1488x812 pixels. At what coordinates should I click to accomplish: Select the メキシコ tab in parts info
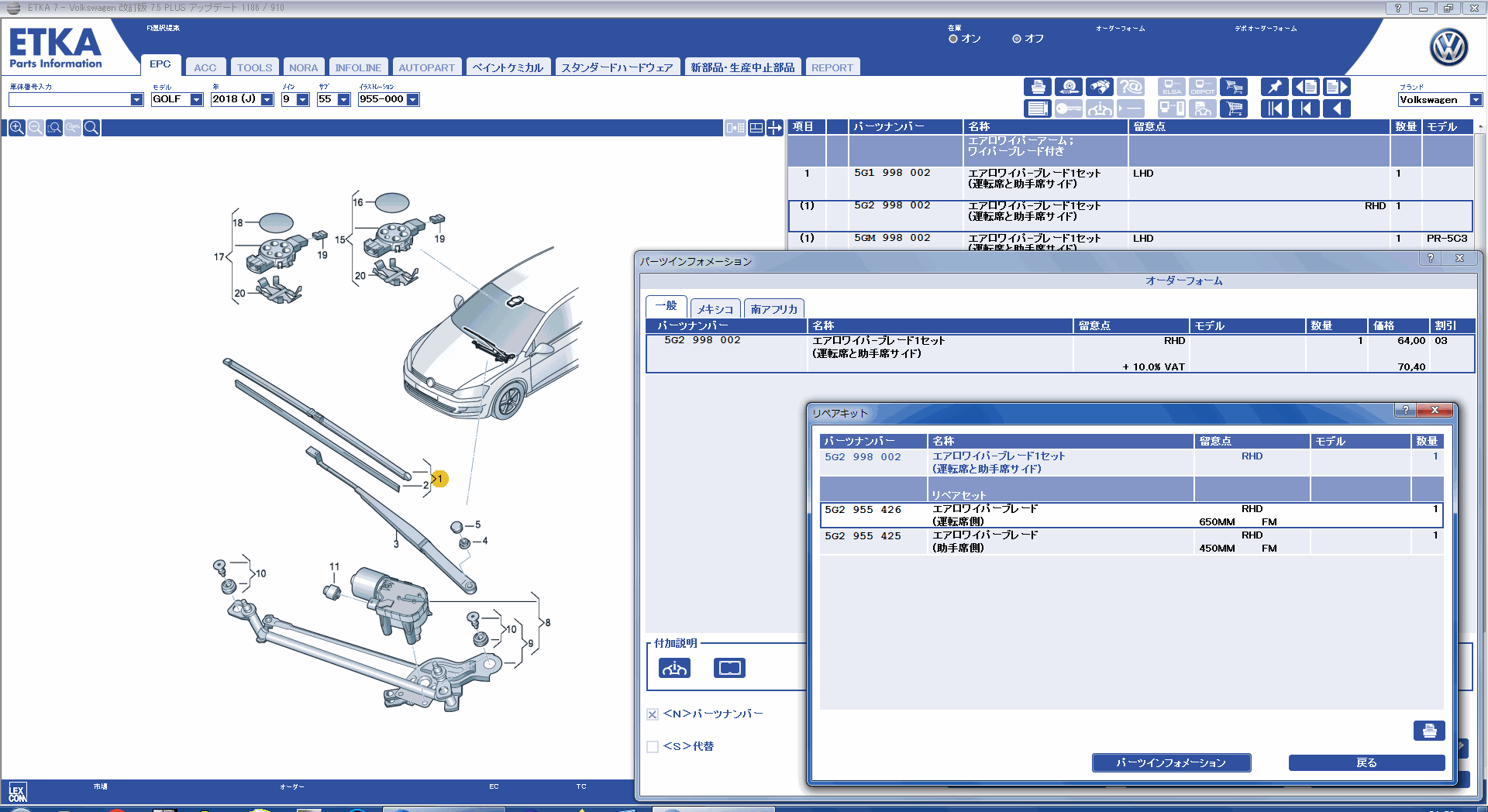click(x=715, y=309)
